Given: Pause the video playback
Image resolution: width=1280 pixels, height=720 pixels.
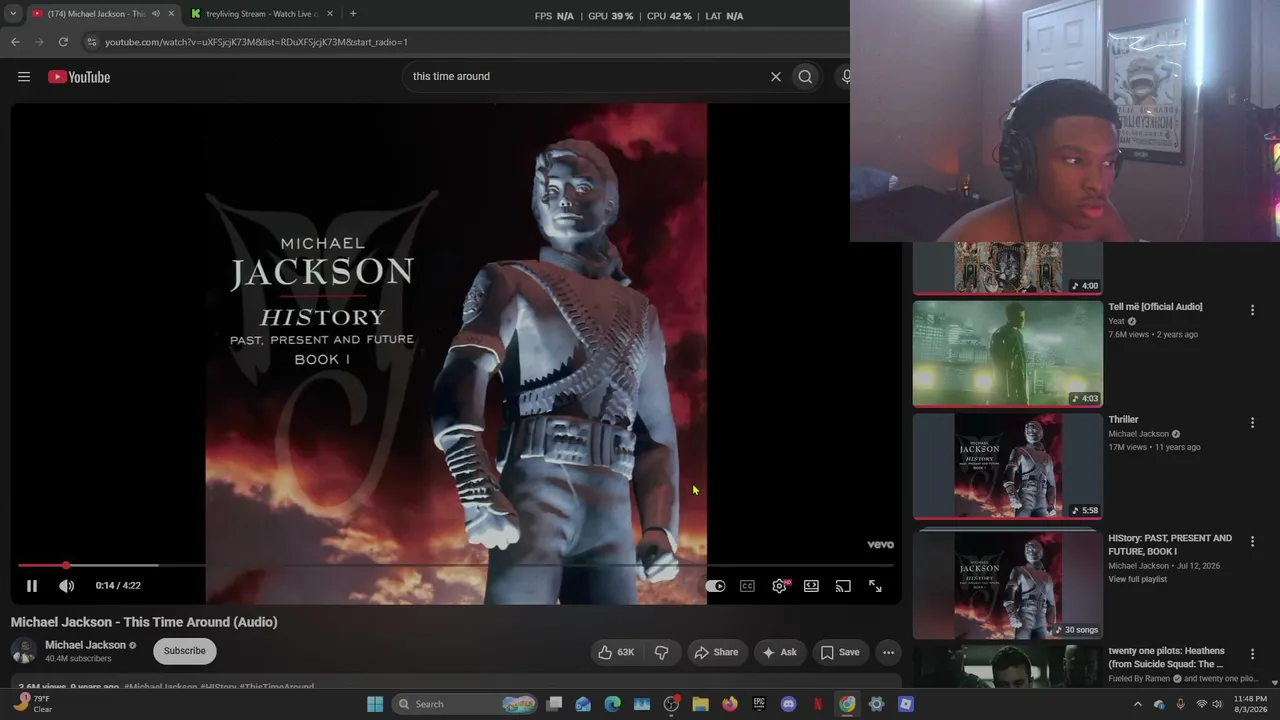Looking at the screenshot, I should pyautogui.click(x=31, y=586).
